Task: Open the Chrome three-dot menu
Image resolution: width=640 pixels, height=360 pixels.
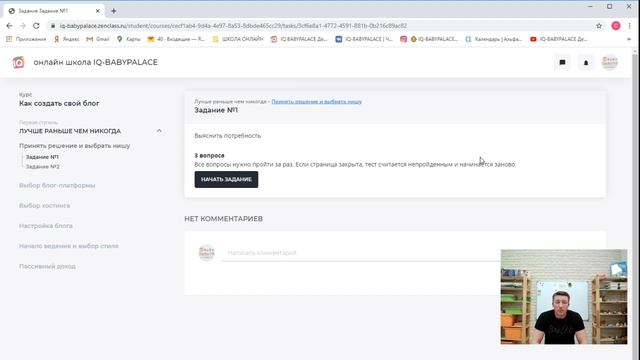Action: (629, 26)
